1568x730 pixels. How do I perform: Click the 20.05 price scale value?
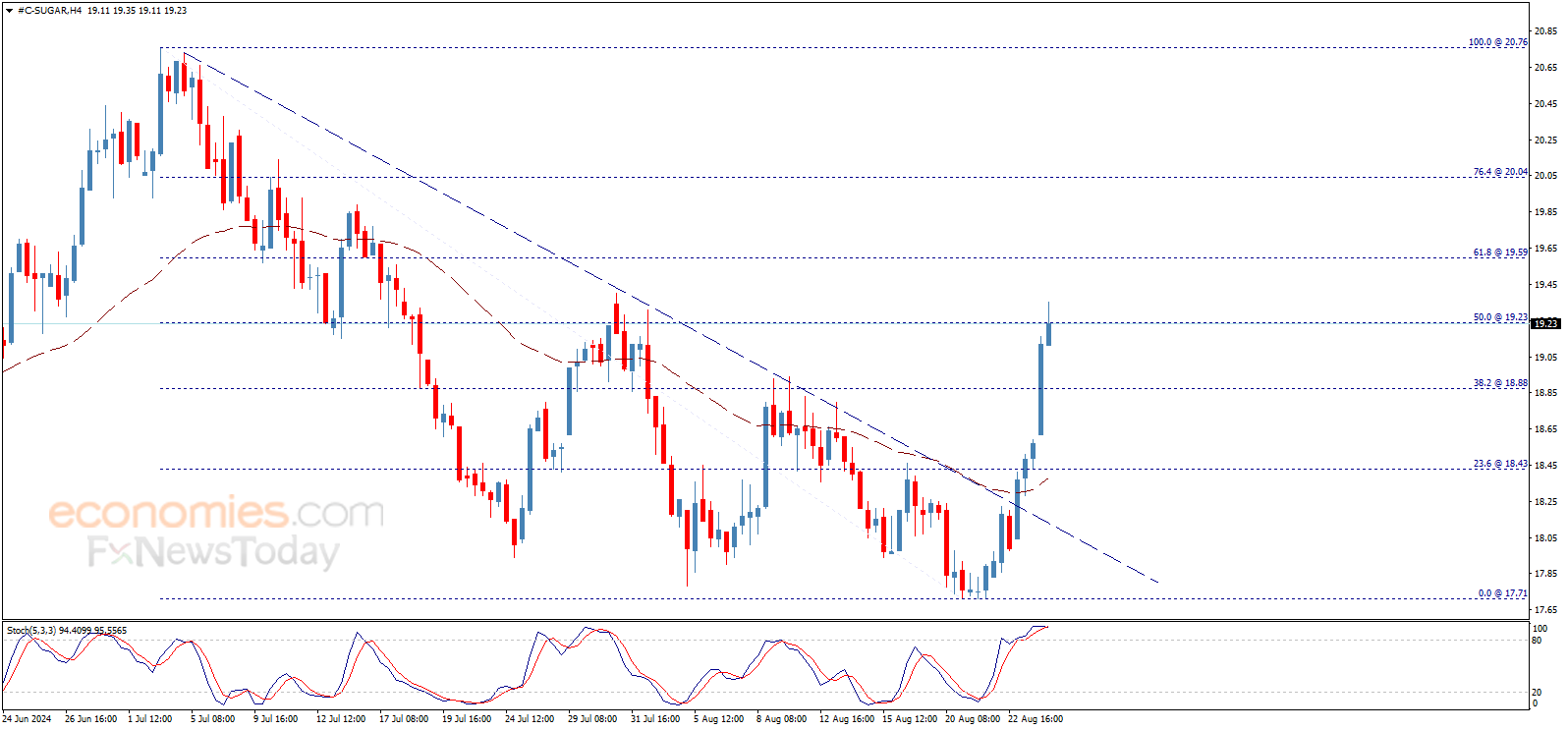[x=1545, y=176]
